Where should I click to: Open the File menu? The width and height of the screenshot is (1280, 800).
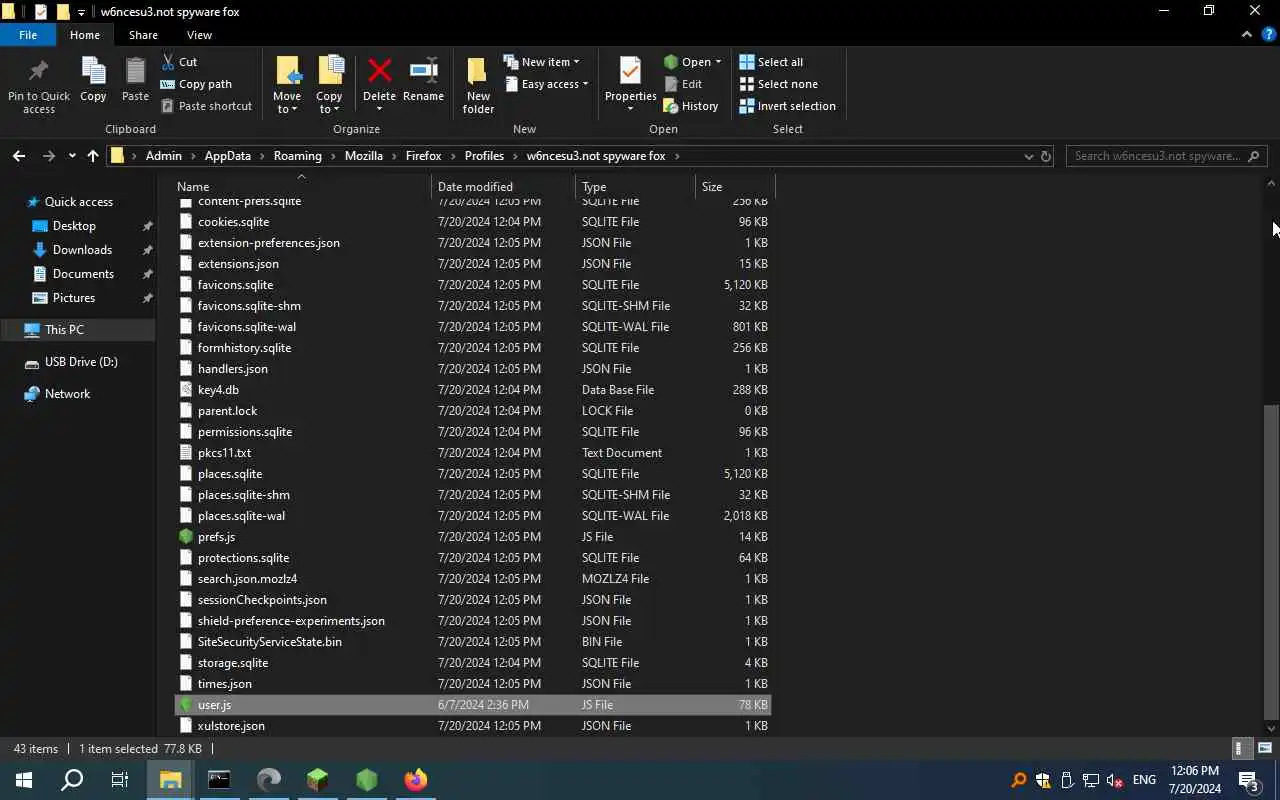[28, 35]
